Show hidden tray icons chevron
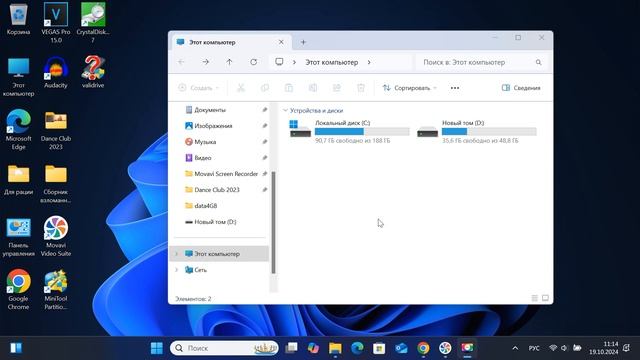 515,348
